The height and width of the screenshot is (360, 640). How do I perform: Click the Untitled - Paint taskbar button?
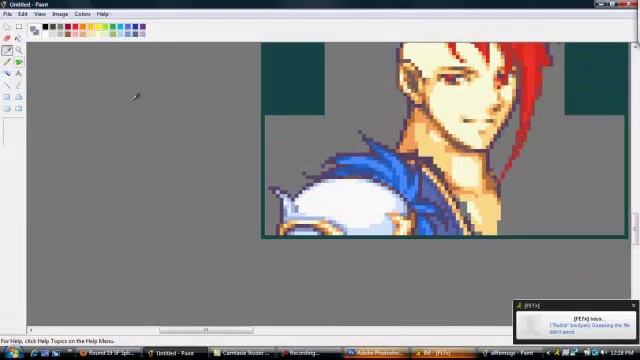coord(176,353)
